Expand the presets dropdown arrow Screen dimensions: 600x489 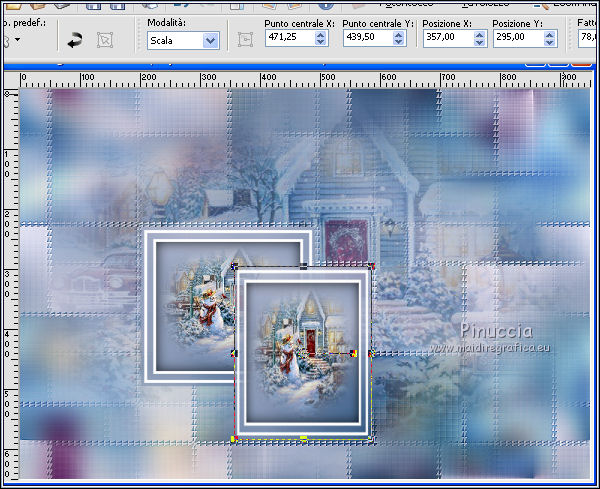pyautogui.click(x=18, y=39)
